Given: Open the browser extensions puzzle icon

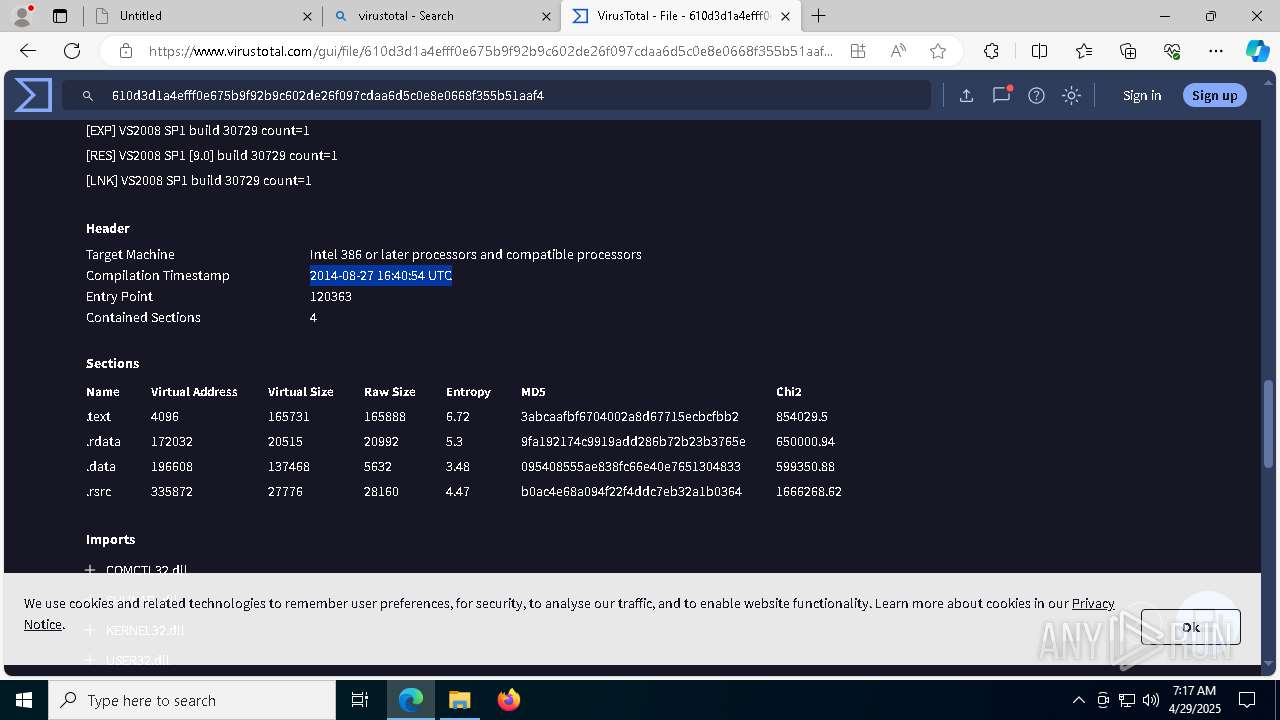Looking at the screenshot, I should tap(991, 51).
